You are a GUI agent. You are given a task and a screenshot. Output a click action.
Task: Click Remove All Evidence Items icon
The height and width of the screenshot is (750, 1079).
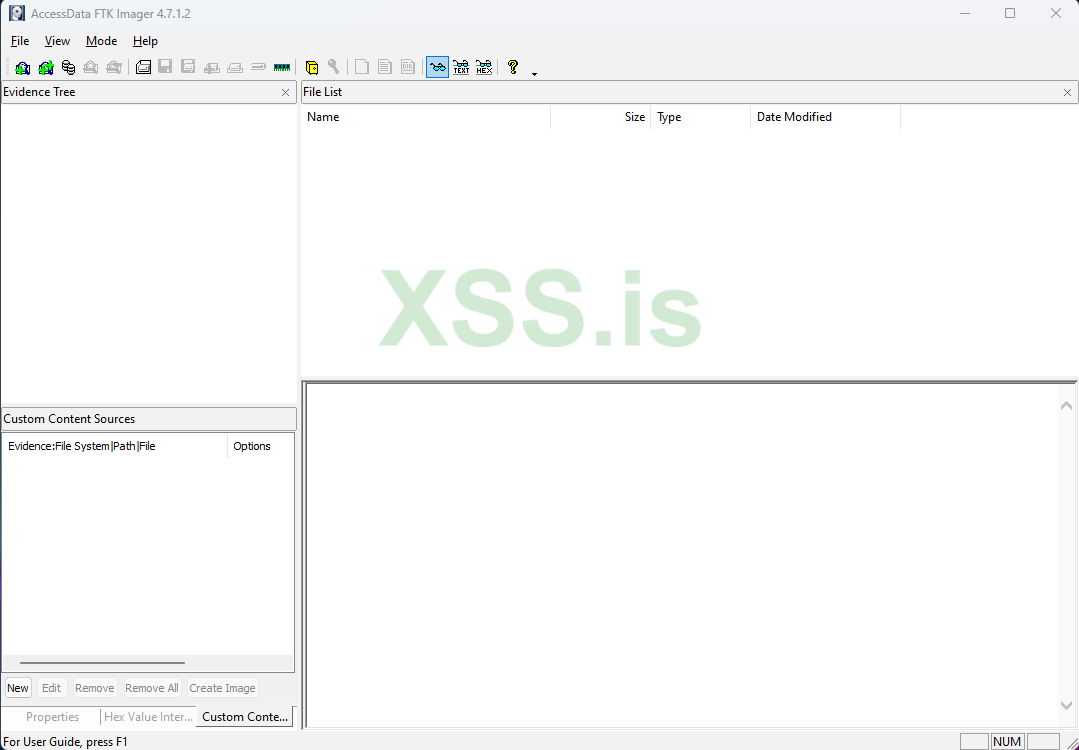pos(114,67)
